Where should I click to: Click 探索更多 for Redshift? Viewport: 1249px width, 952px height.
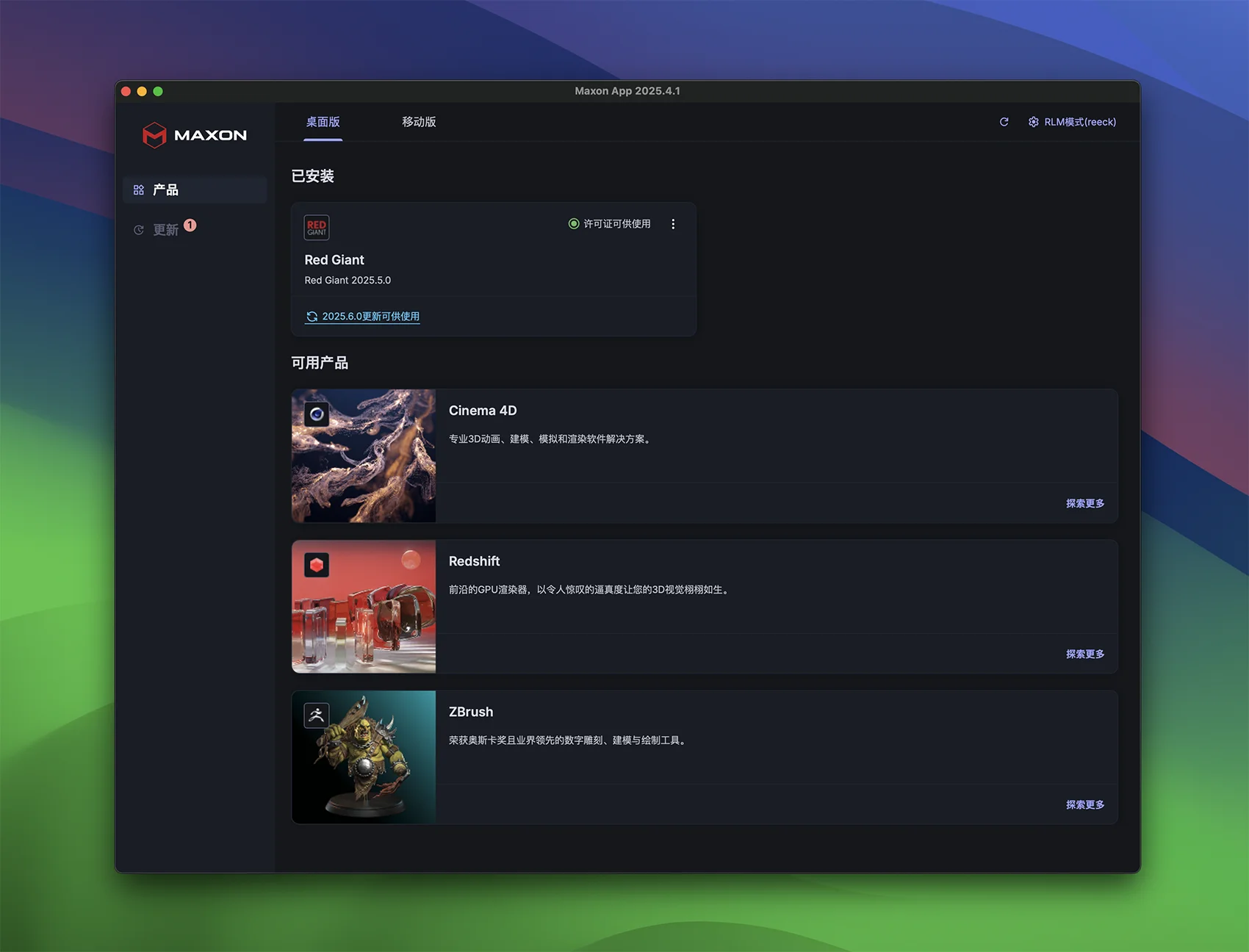coord(1085,654)
